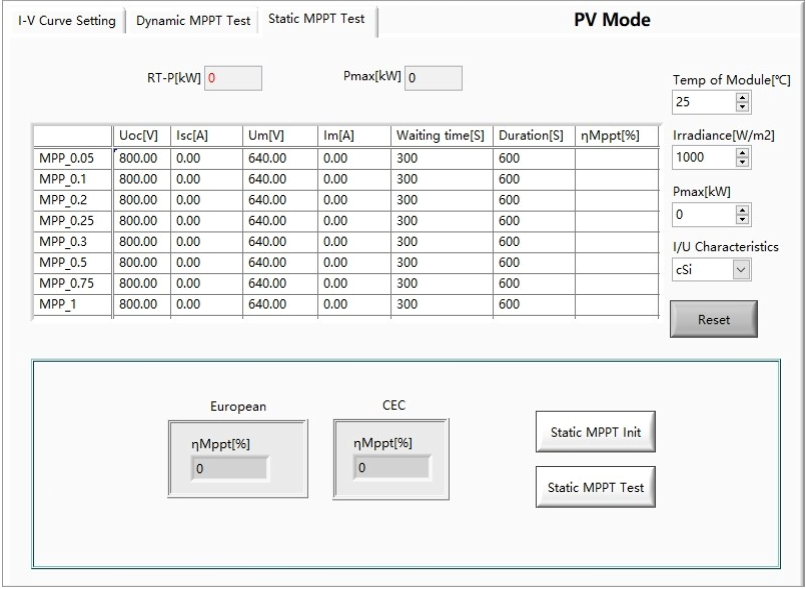Click the Static MPPT Init button
The height and width of the screenshot is (589, 806).
[x=596, y=434]
